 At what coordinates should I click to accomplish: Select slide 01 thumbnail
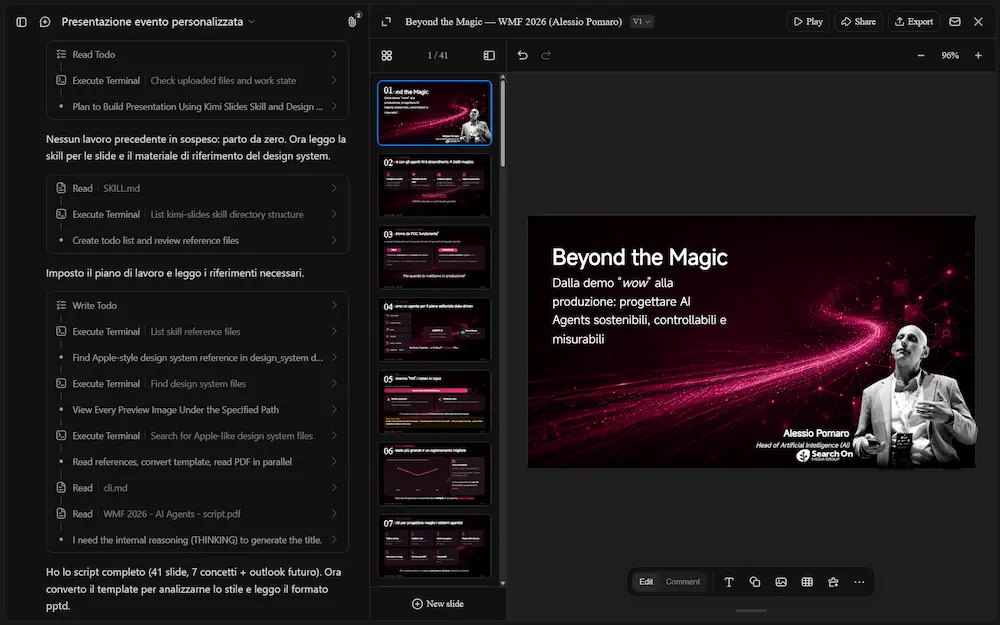[434, 113]
